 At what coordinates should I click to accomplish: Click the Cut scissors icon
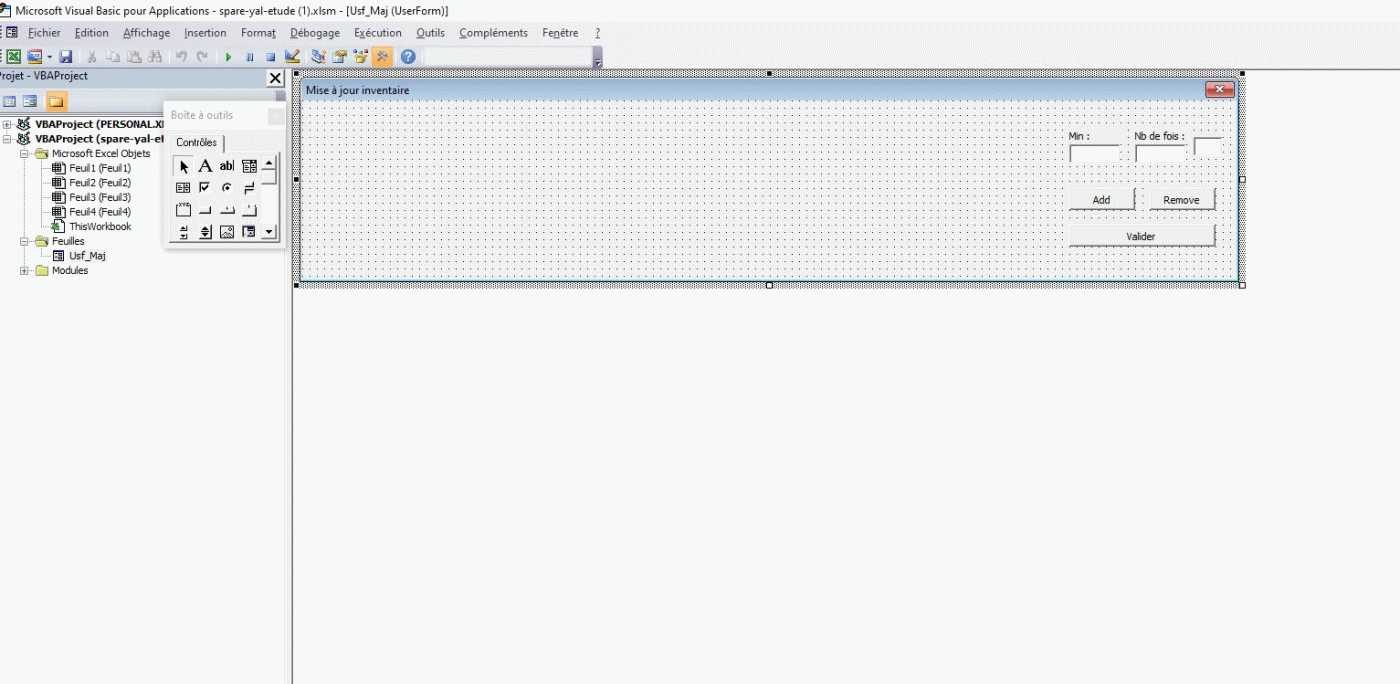pyautogui.click(x=92, y=57)
